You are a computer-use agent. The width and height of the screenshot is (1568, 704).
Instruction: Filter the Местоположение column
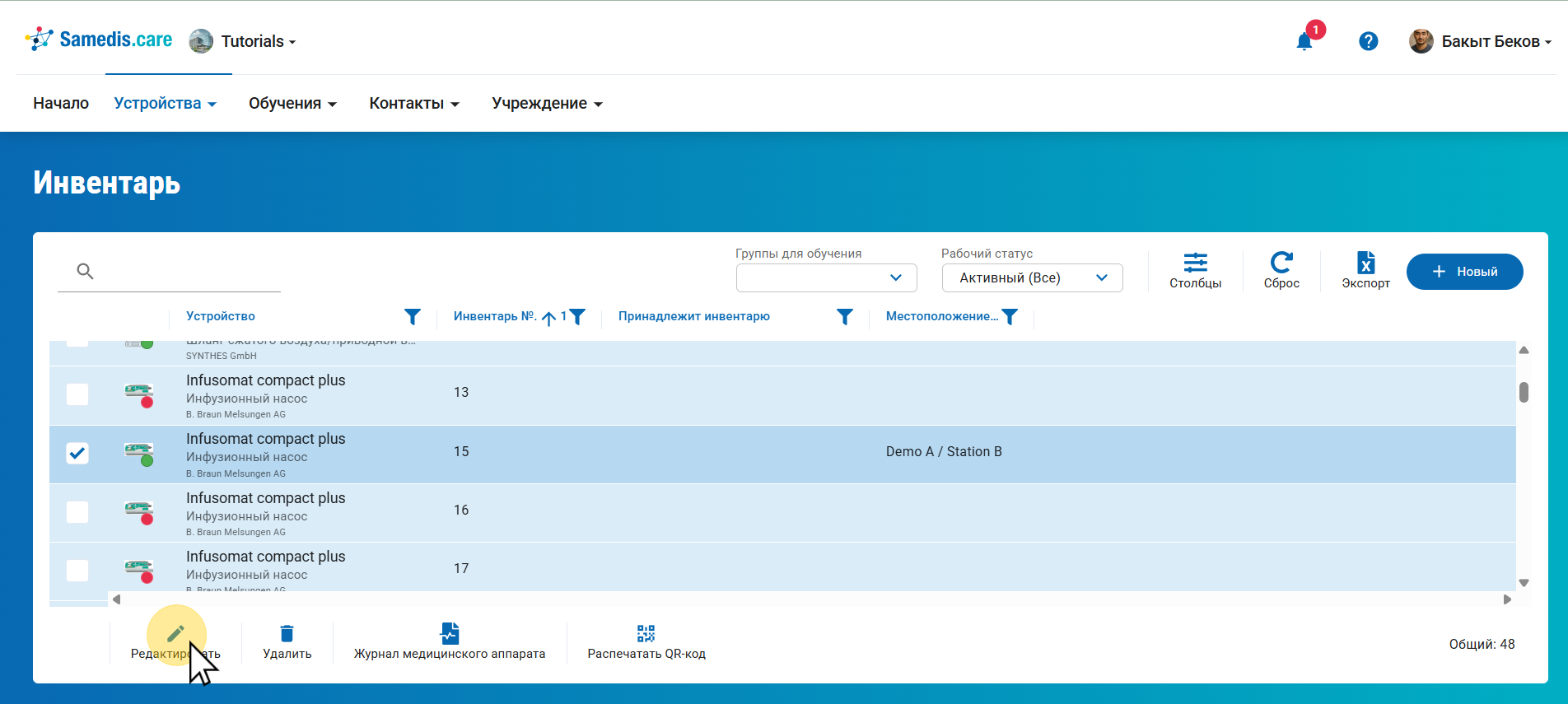pyautogui.click(x=1010, y=317)
